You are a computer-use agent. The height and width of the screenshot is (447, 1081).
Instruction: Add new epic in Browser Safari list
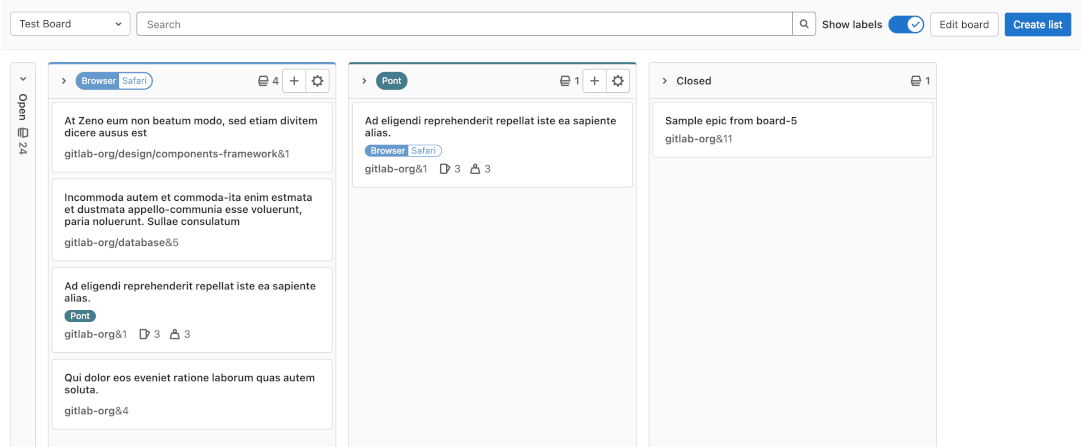[x=294, y=81]
